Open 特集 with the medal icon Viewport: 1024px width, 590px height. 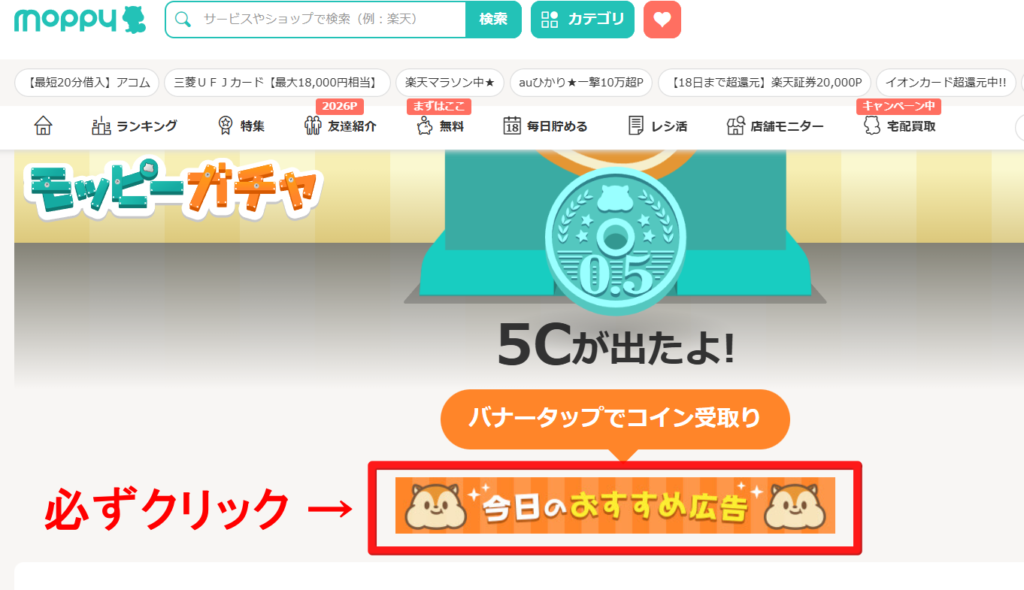tap(225, 125)
